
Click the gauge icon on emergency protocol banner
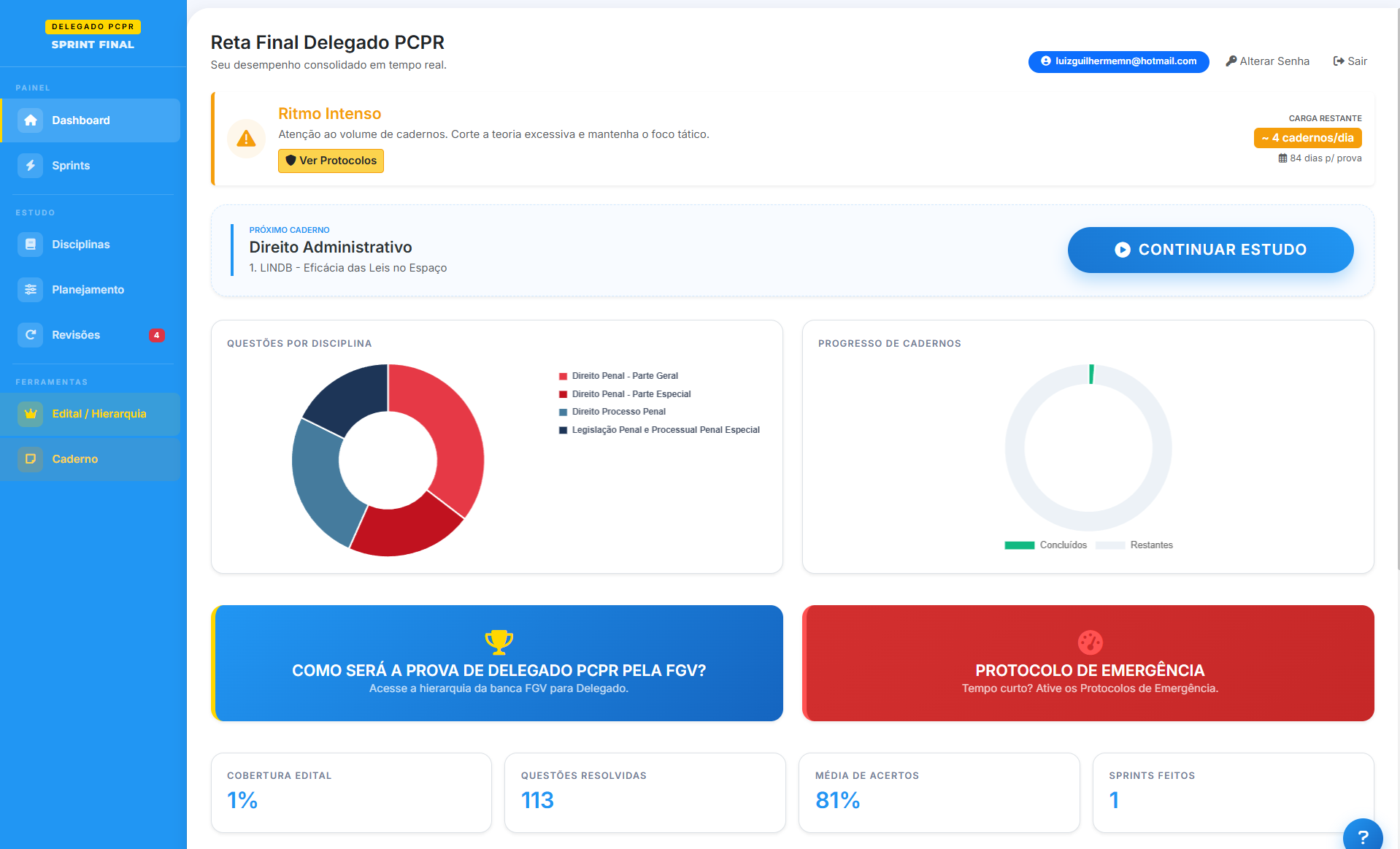click(1090, 642)
